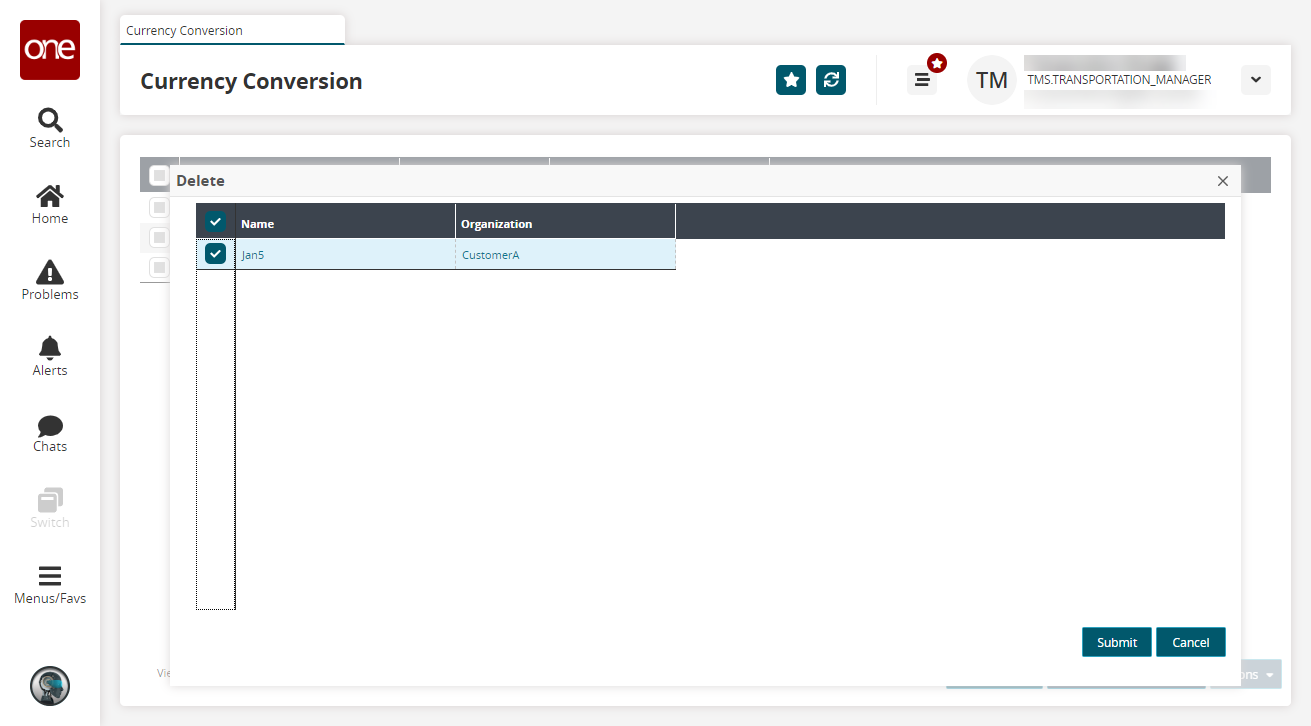Click TMS.TRANSPORTATION_MANAGER role text
This screenshot has height=726, width=1311.
click(x=1119, y=80)
